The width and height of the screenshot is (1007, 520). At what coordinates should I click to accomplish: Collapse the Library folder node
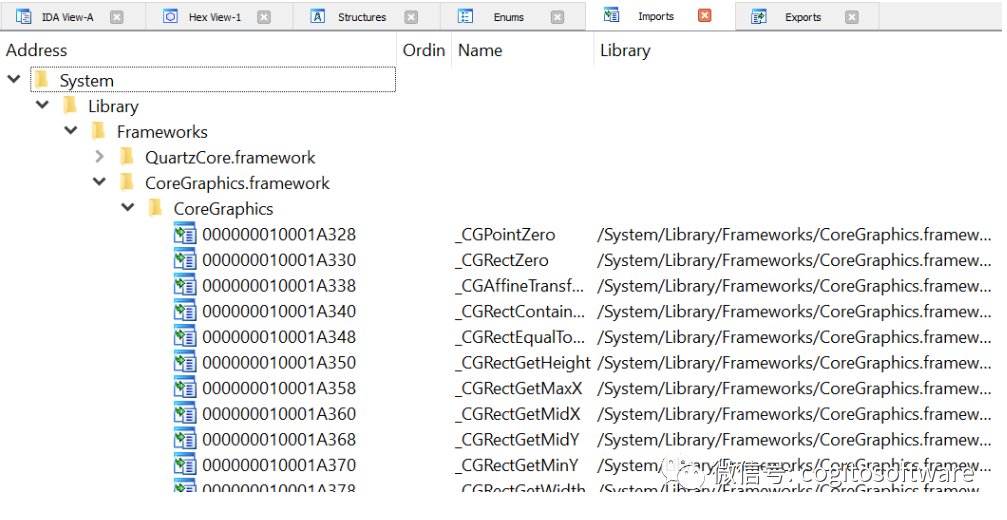[x=42, y=105]
